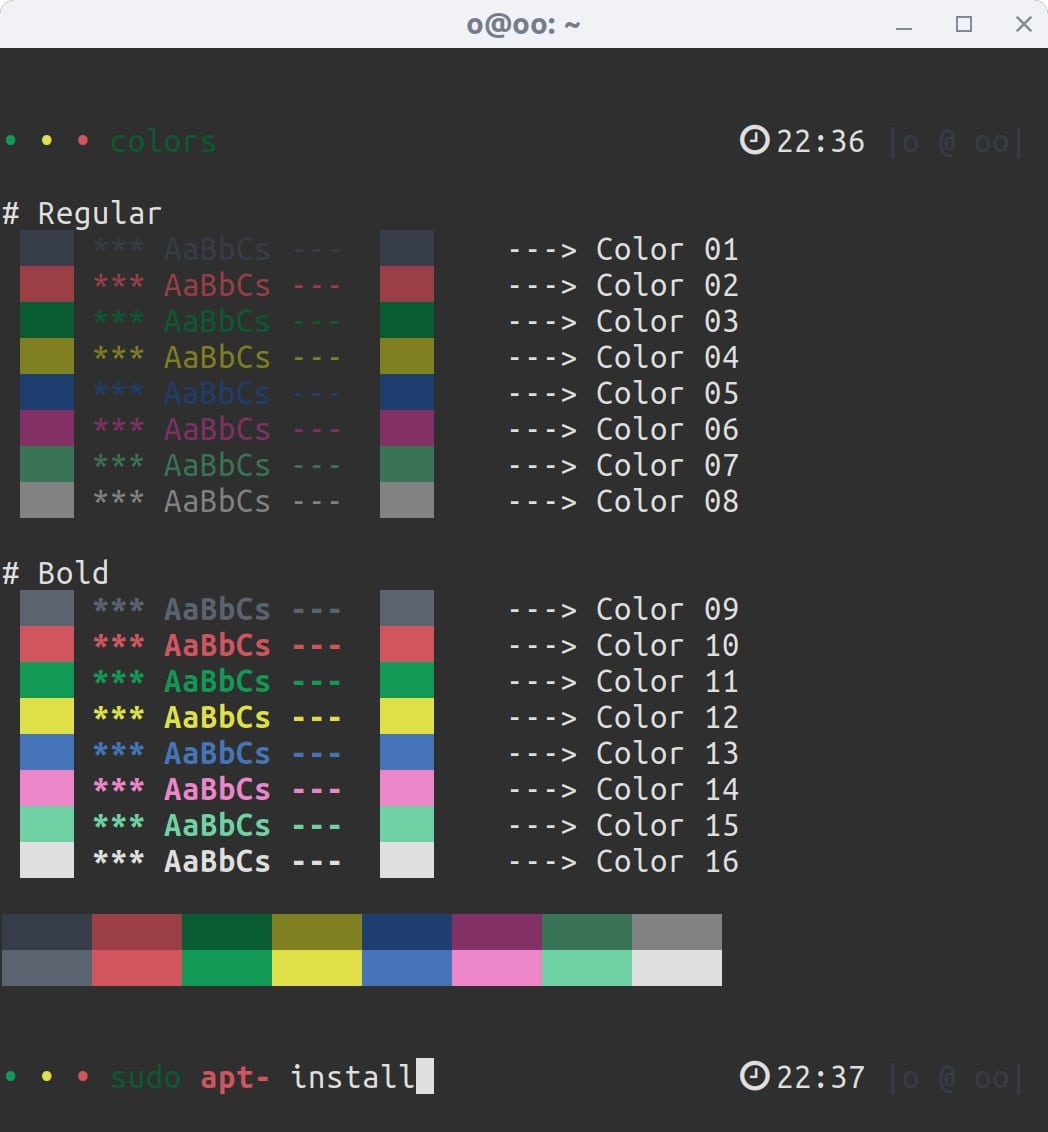Click the "# Regular" section heading
This screenshot has width=1048, height=1132.
click(x=82, y=213)
